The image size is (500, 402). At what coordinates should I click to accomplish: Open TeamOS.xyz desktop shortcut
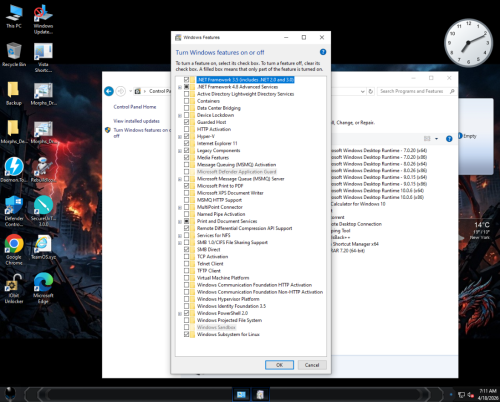(x=43, y=247)
